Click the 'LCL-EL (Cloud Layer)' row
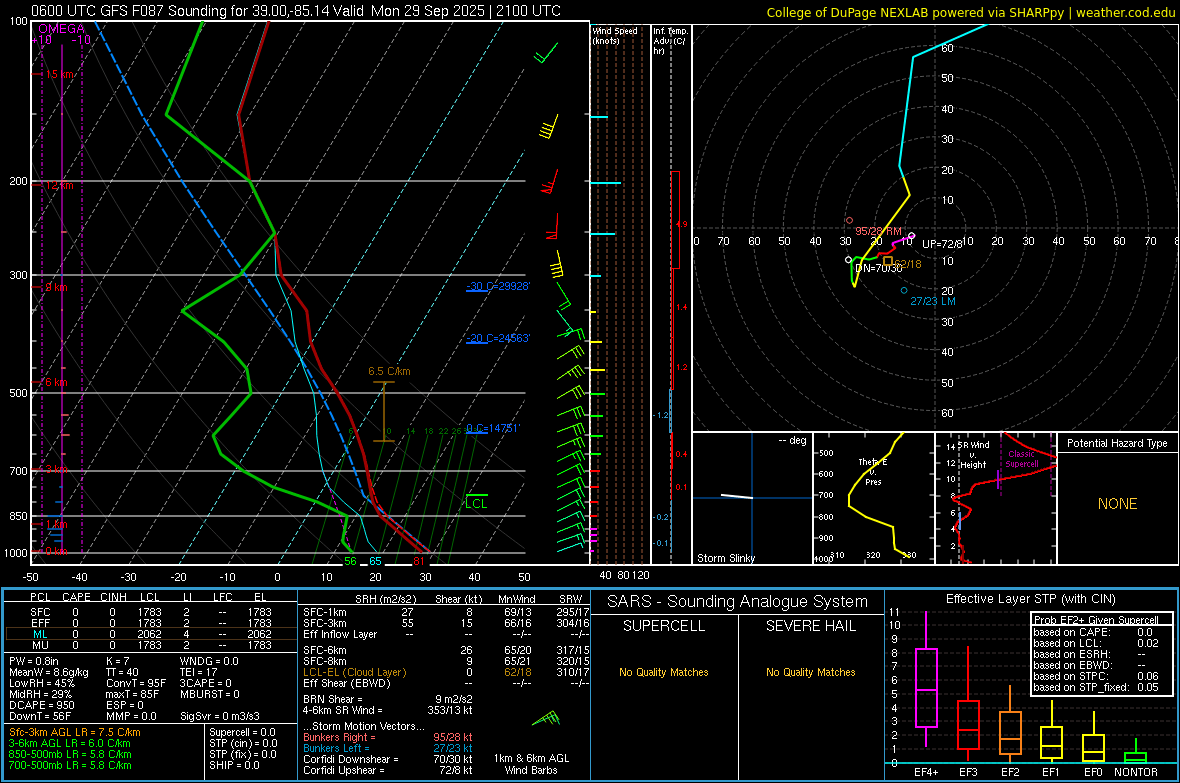The height and width of the screenshot is (783, 1180). 446,672
